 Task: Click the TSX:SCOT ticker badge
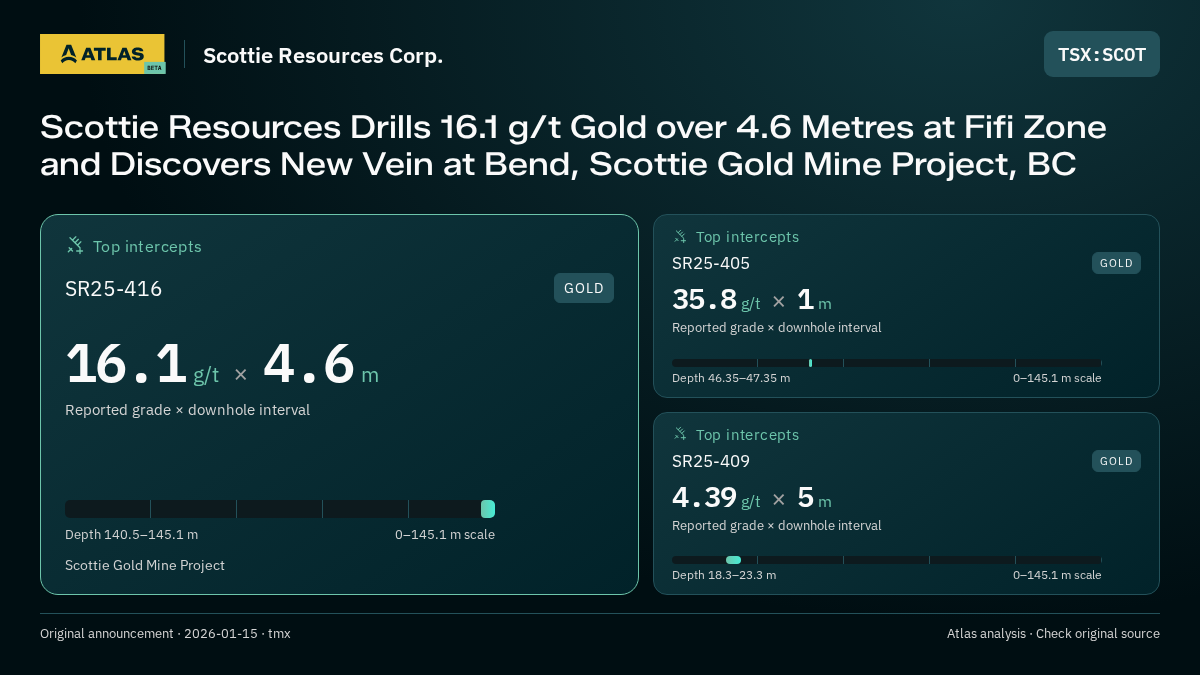click(x=1102, y=54)
